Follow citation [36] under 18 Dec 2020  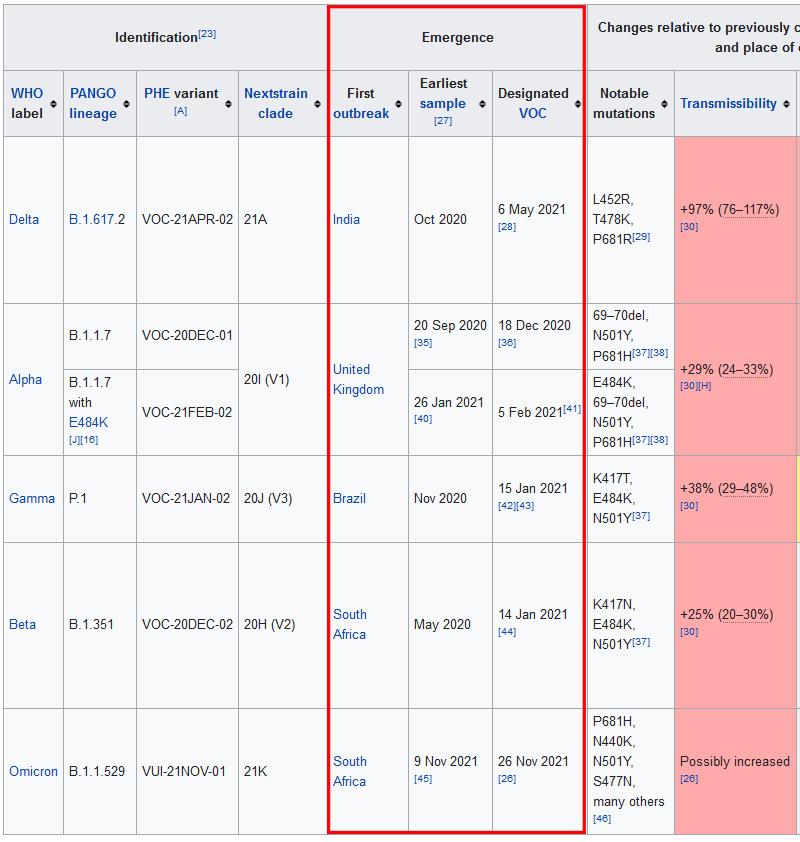click(507, 343)
